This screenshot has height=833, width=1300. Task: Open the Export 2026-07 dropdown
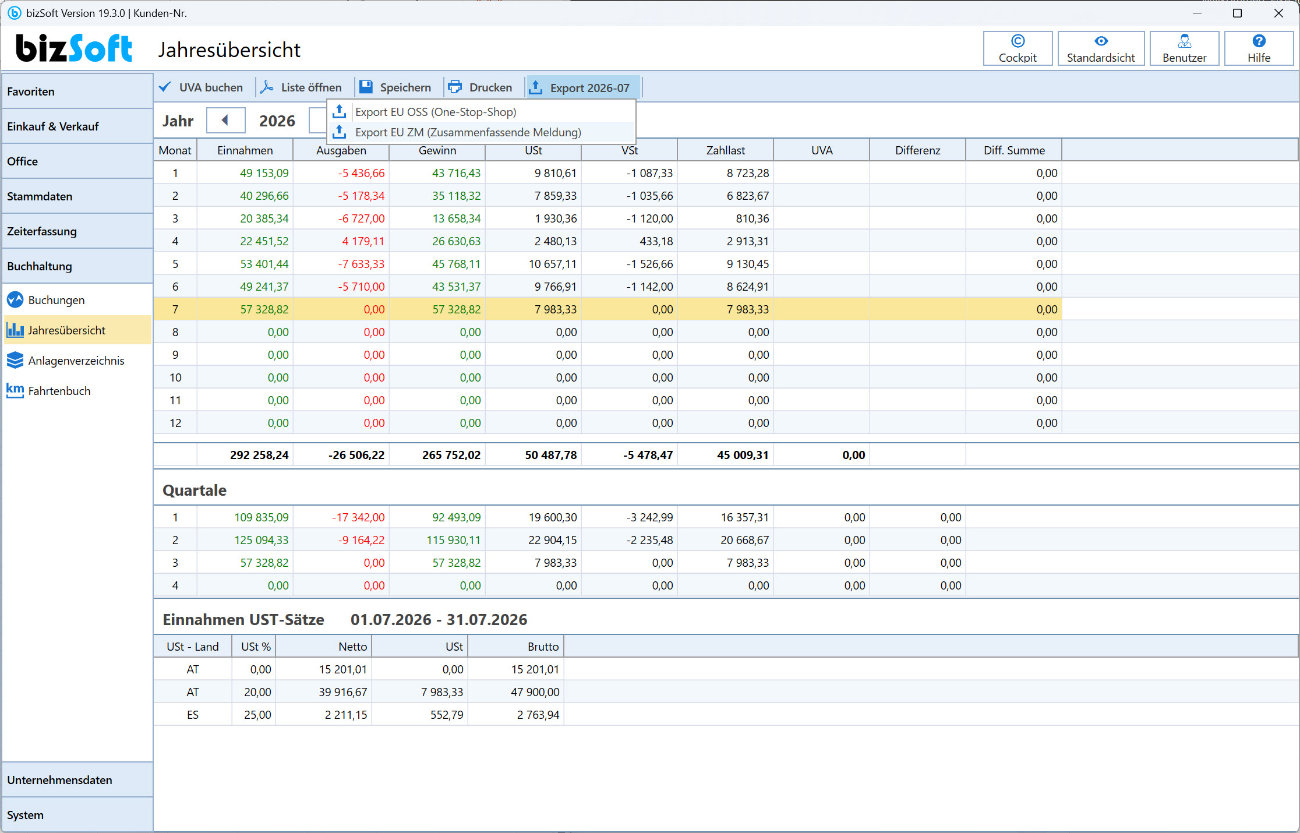(581, 87)
